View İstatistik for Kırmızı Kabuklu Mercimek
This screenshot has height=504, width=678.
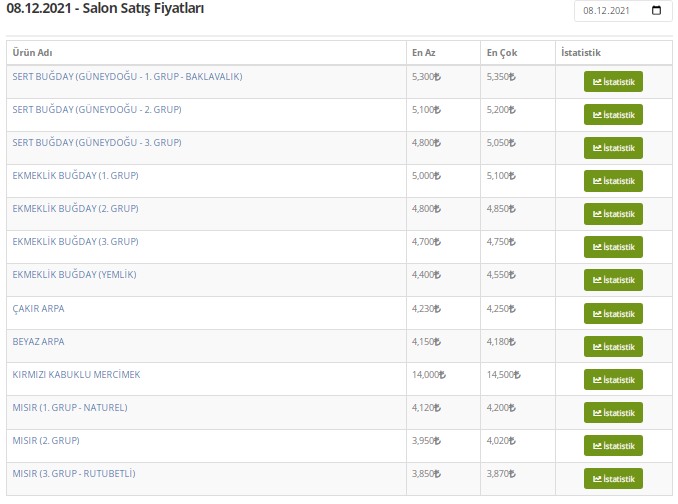coord(613,379)
